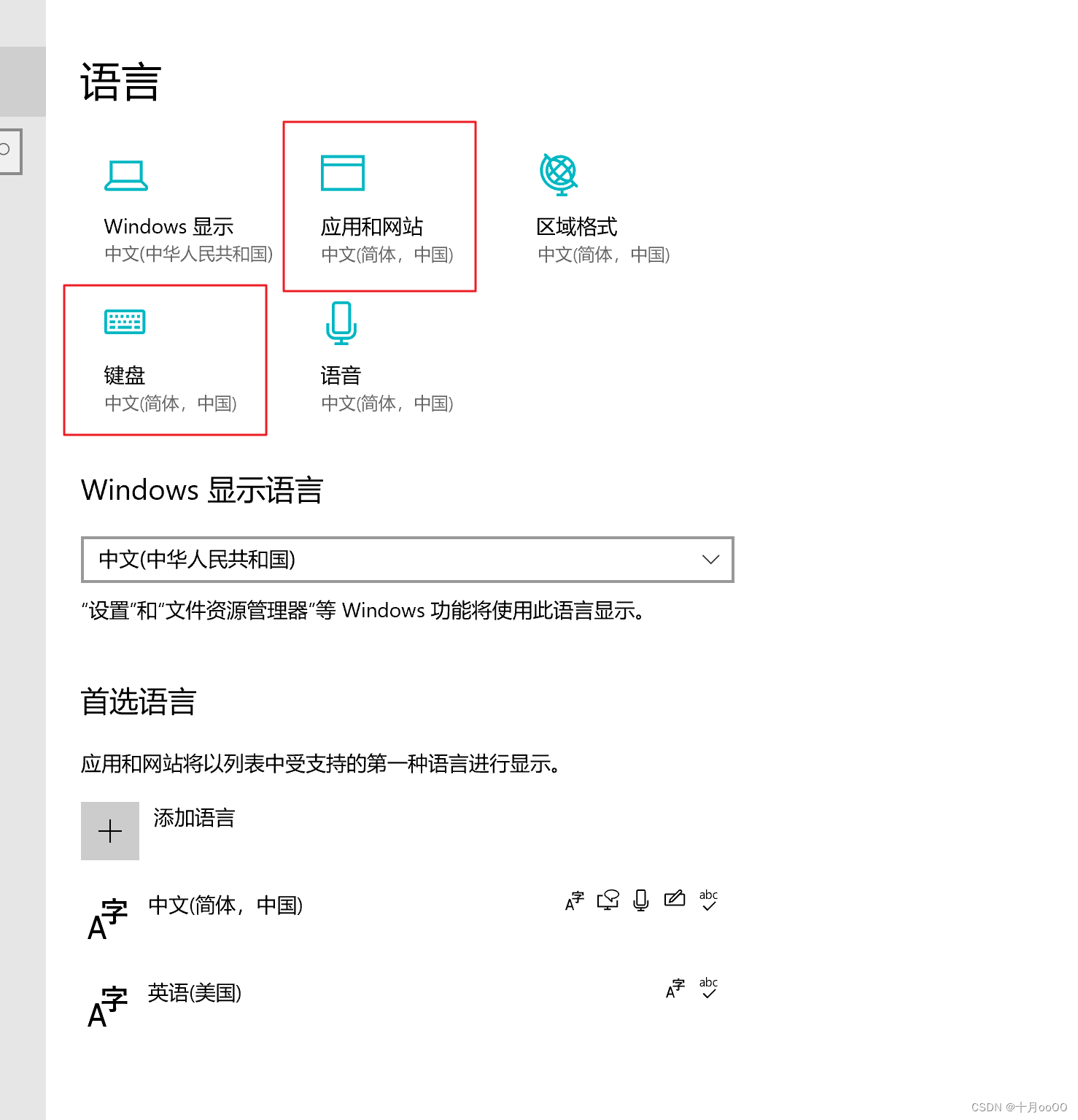Image resolution: width=1078 pixels, height=1120 pixels.
Task: Click the display language dropdown chevron
Action: point(710,560)
